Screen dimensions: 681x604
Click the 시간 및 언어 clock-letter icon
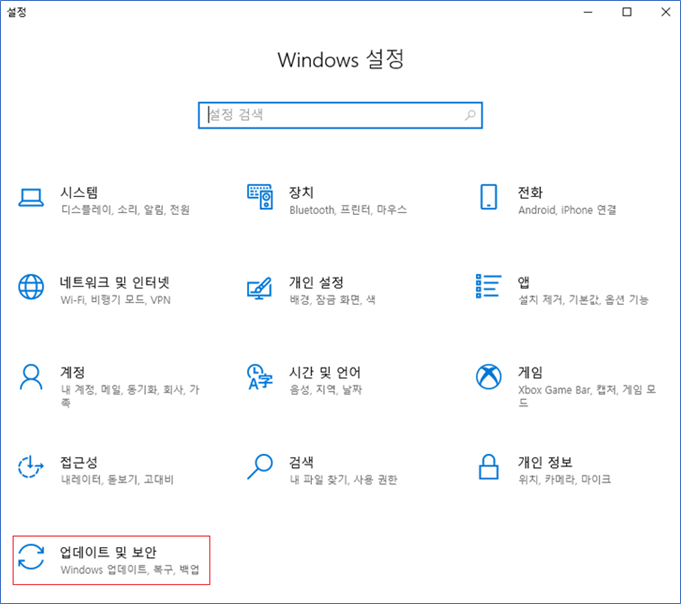coord(259,376)
